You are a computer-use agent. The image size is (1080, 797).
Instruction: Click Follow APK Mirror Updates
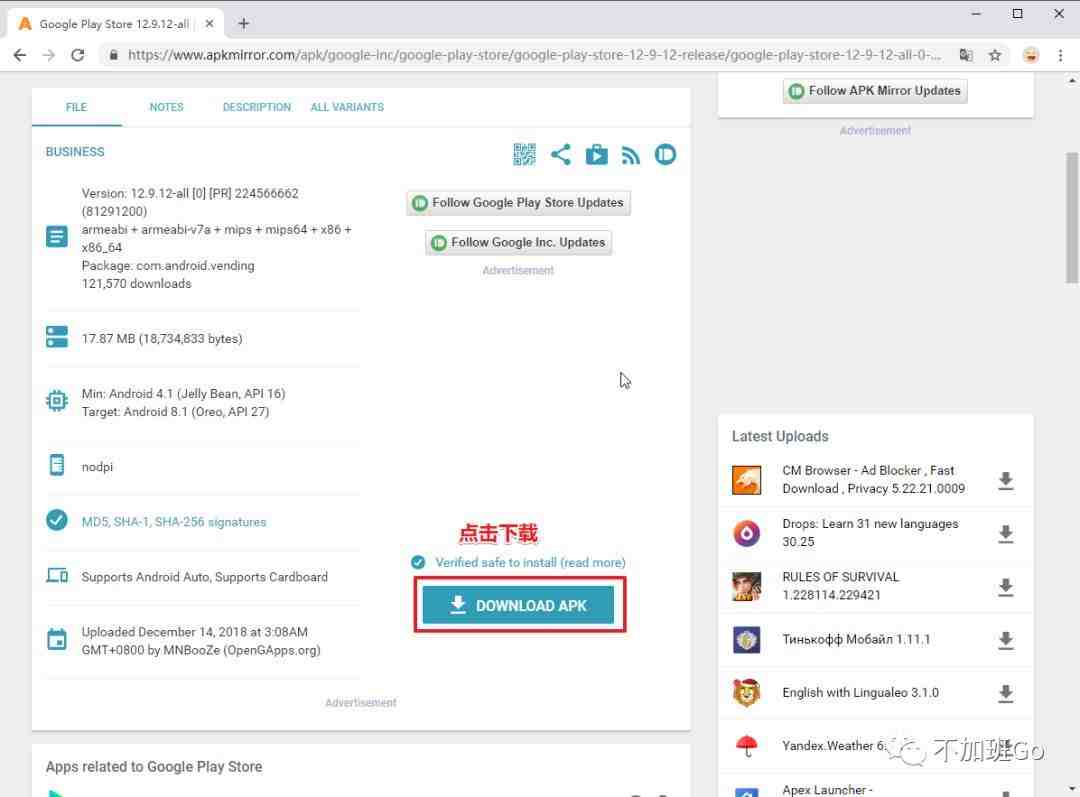(875, 91)
